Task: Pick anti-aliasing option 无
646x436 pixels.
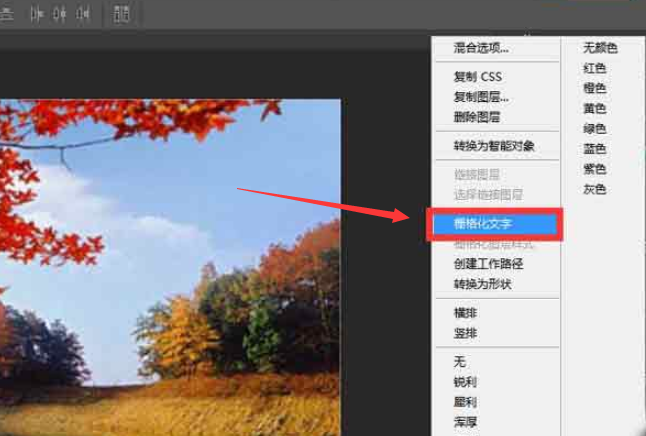Action: (x=459, y=362)
